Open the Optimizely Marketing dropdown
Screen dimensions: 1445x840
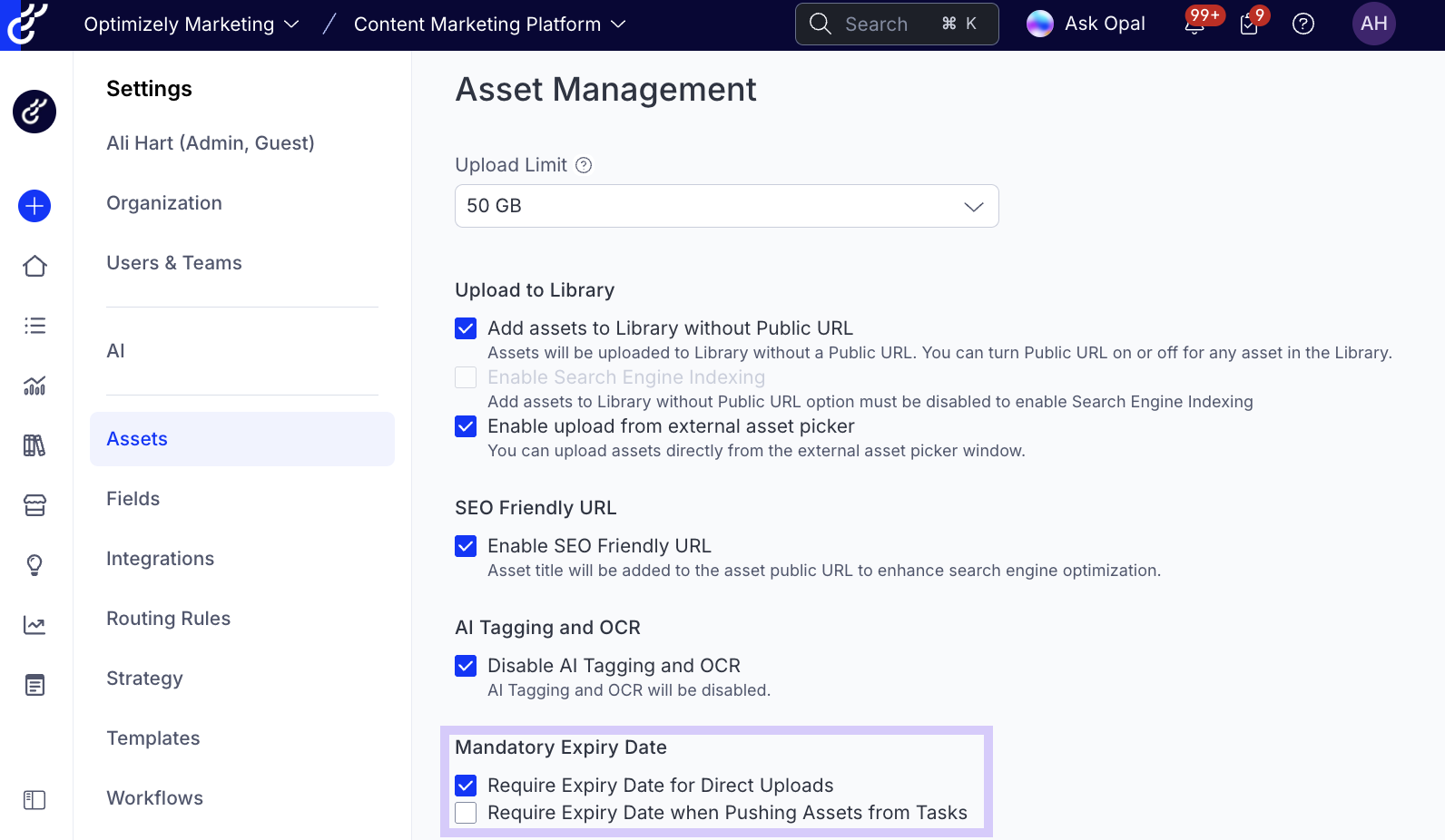tap(192, 24)
